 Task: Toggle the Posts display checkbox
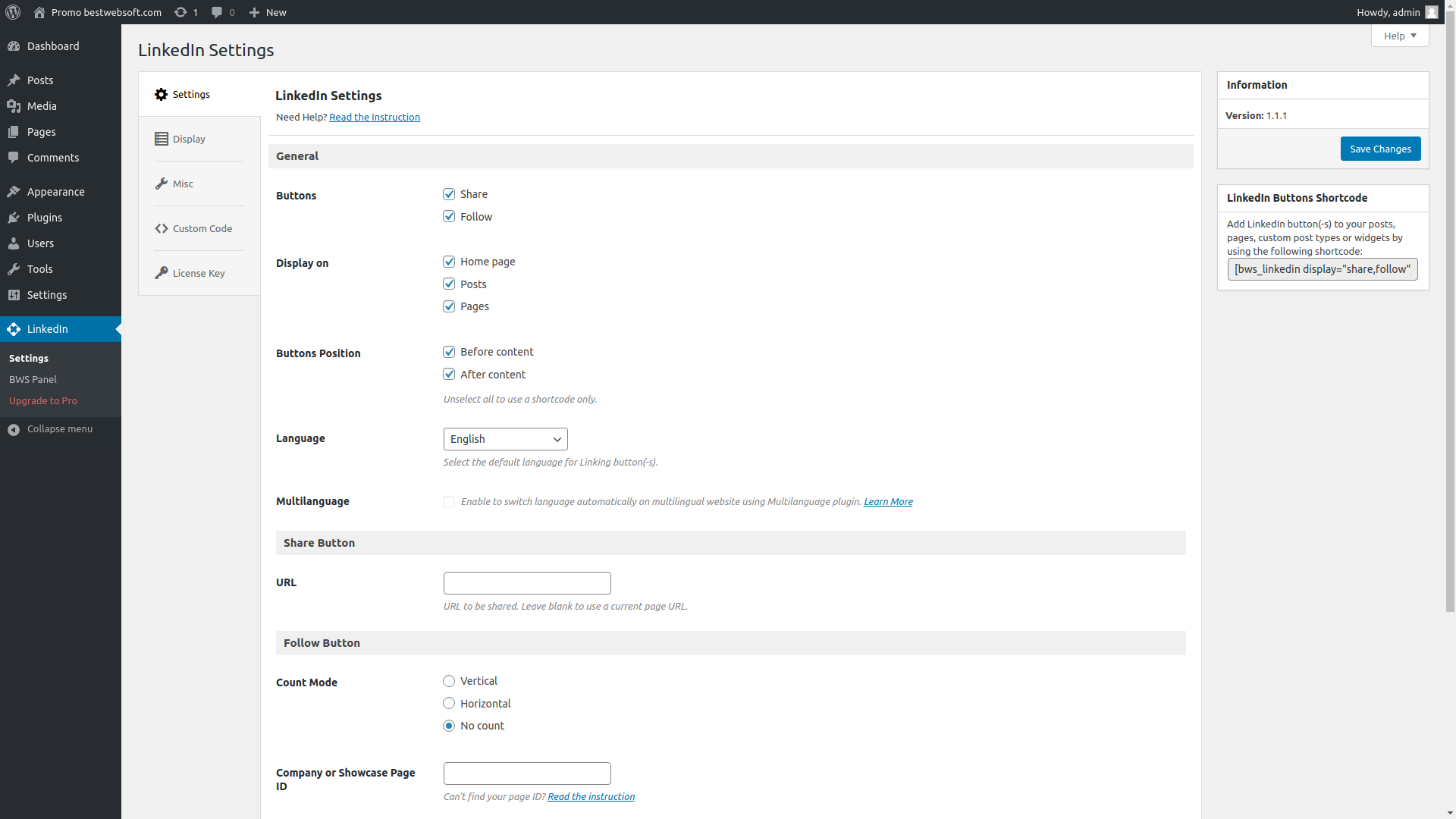(449, 284)
